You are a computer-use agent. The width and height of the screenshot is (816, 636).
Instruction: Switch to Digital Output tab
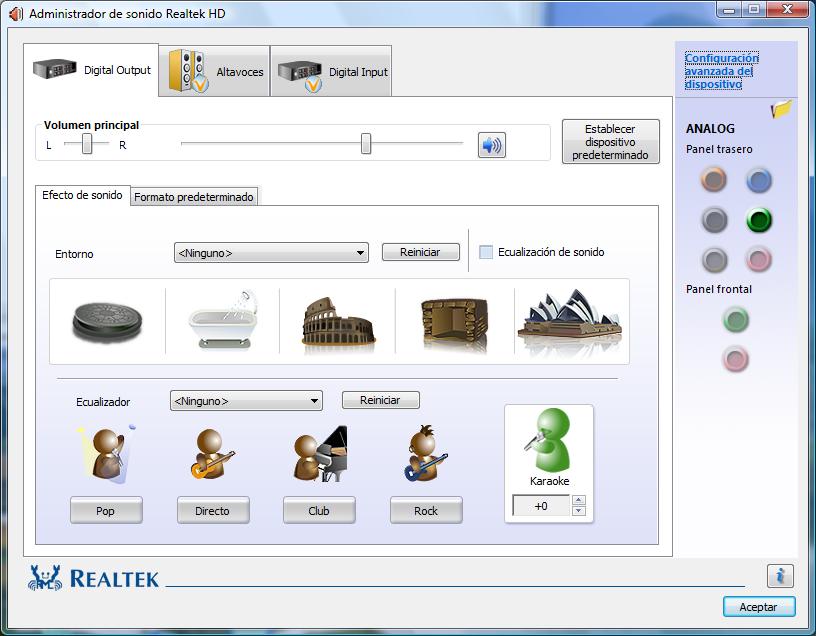[x=92, y=70]
